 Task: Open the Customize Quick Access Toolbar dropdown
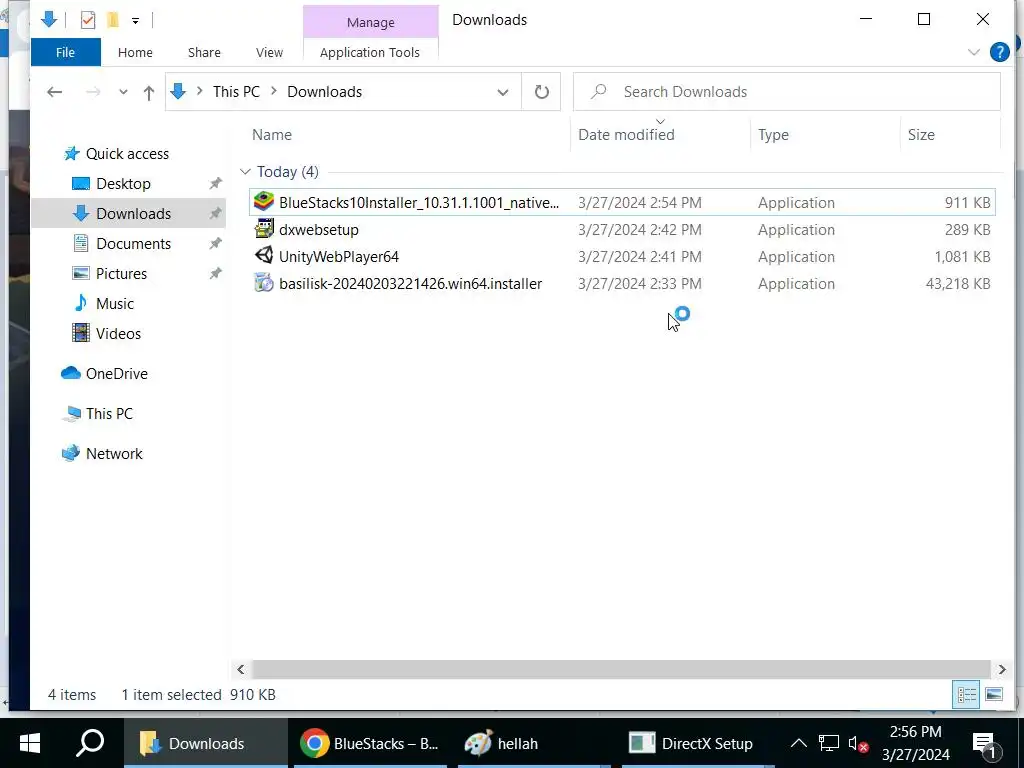click(135, 21)
